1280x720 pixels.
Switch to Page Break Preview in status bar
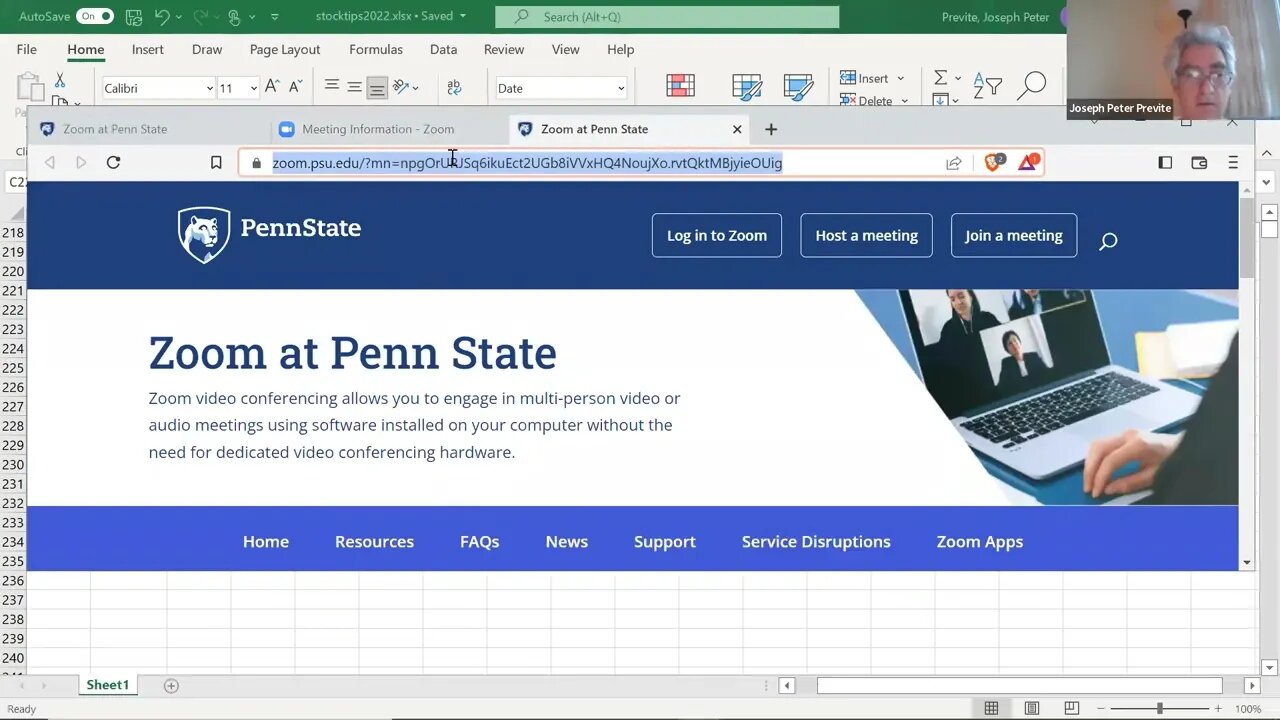[1072, 708]
